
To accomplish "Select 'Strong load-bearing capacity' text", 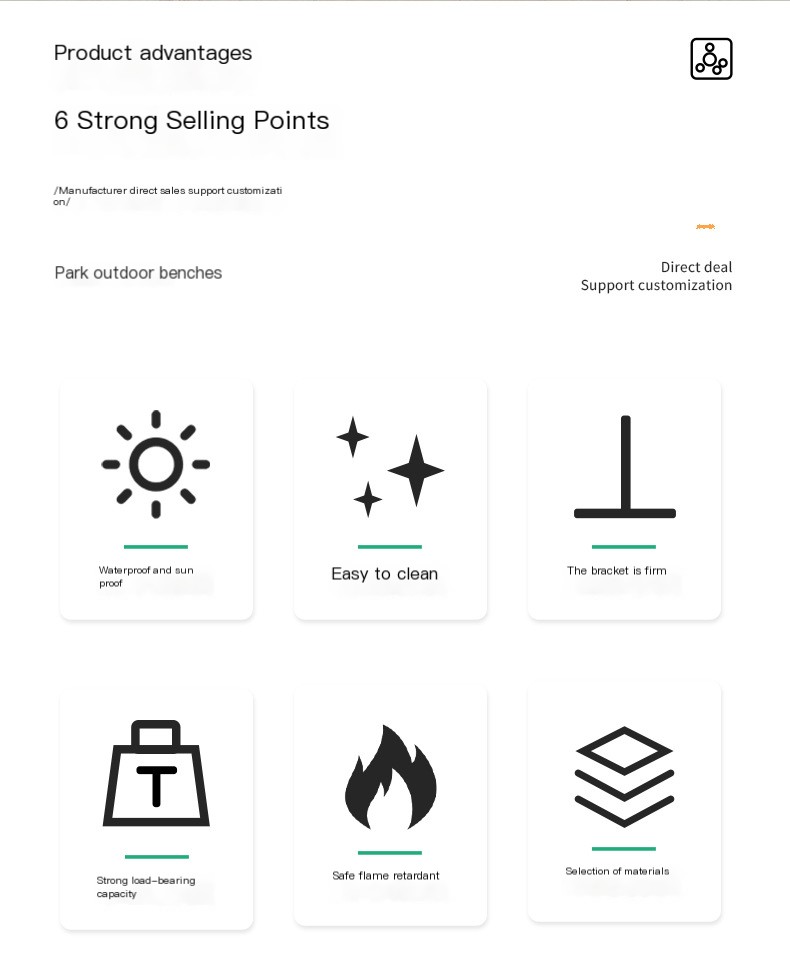I will 146,887.
